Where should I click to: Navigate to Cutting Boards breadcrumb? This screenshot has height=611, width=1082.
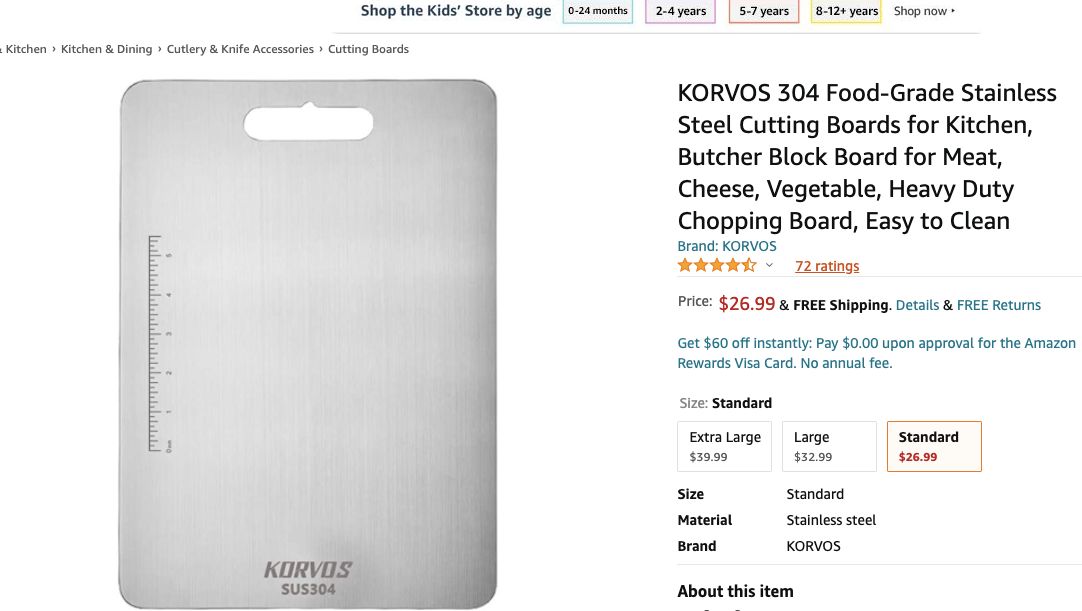pos(368,48)
